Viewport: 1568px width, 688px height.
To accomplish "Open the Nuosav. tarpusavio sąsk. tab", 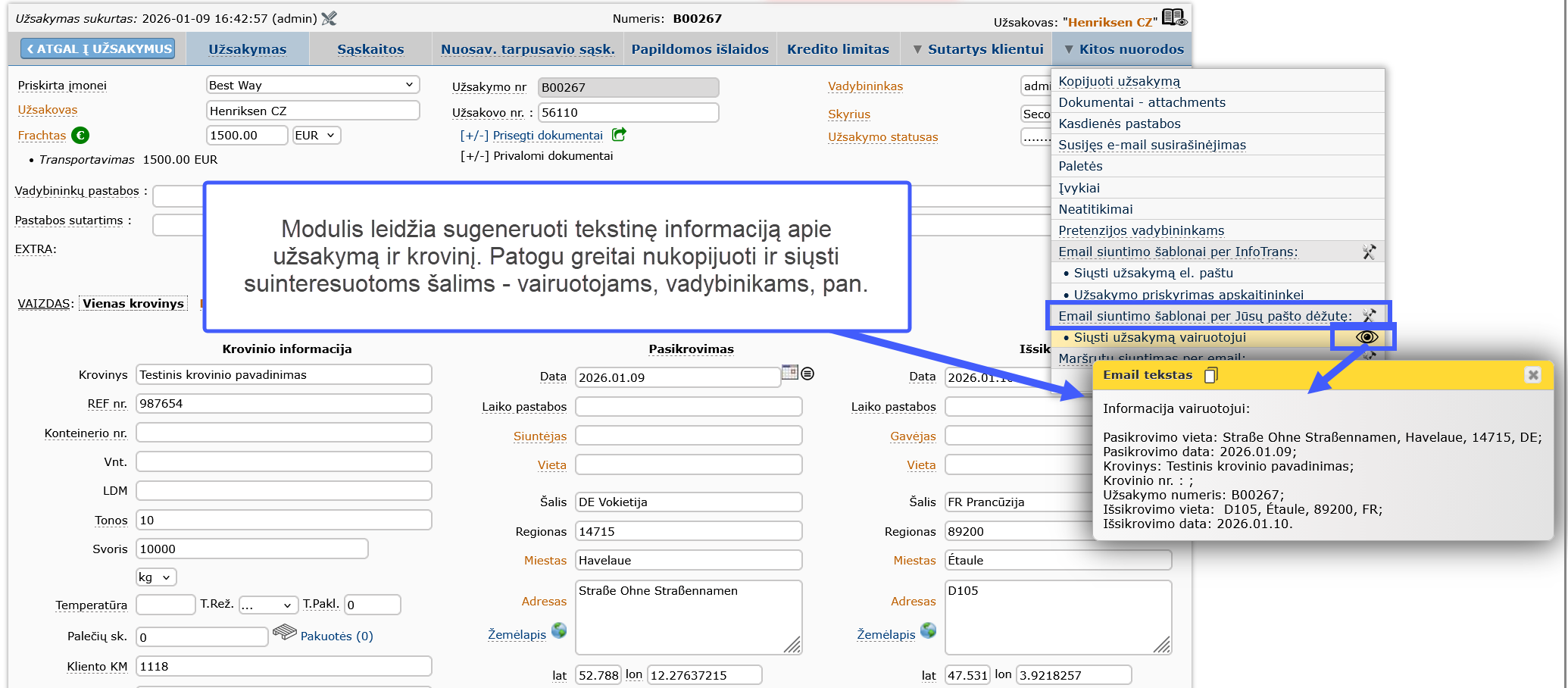I will 527,49.
